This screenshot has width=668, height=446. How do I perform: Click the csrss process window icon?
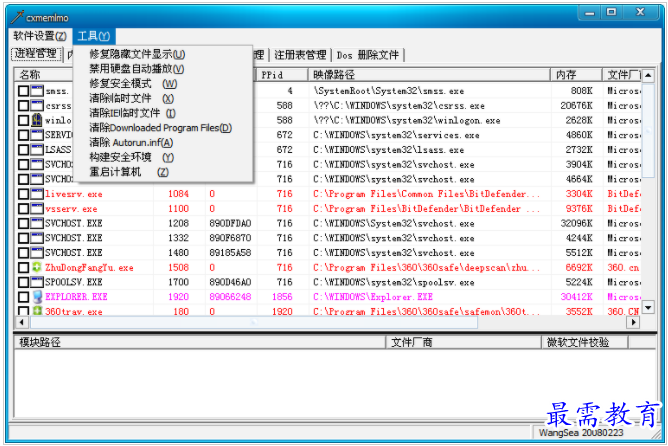tap(37, 105)
